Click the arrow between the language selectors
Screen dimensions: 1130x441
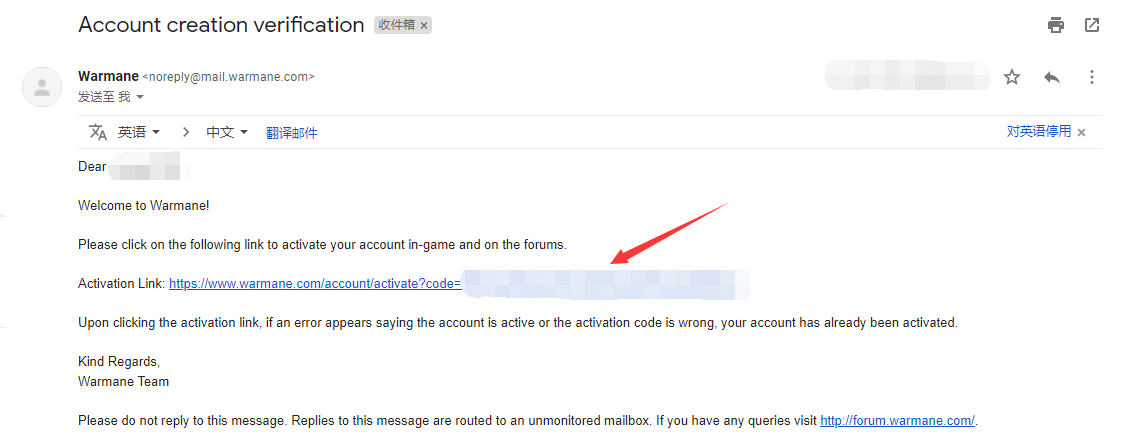[x=186, y=132]
